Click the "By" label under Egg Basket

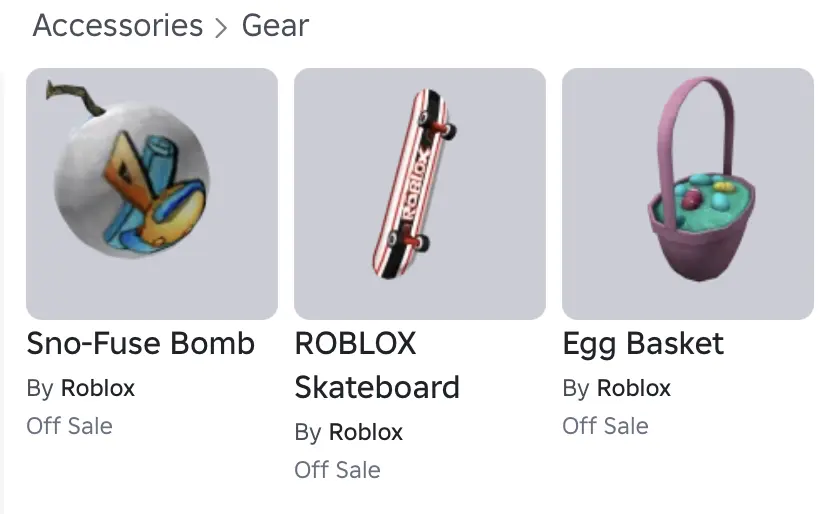pos(576,388)
